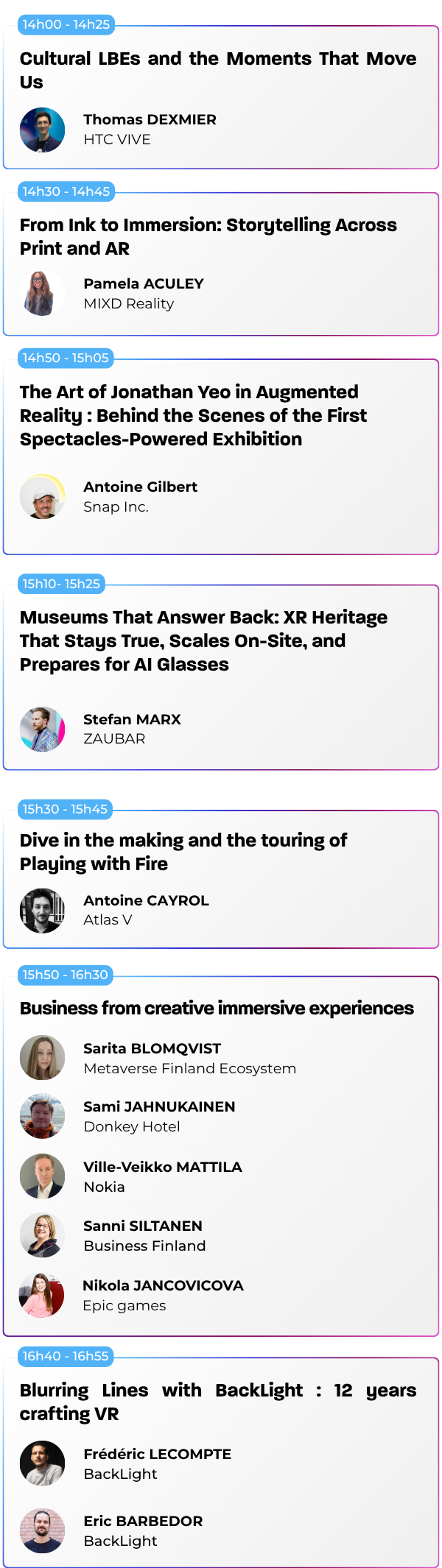
Task: Open Antoine CAYROL's black-and-white portrait
Action: (x=42, y=911)
